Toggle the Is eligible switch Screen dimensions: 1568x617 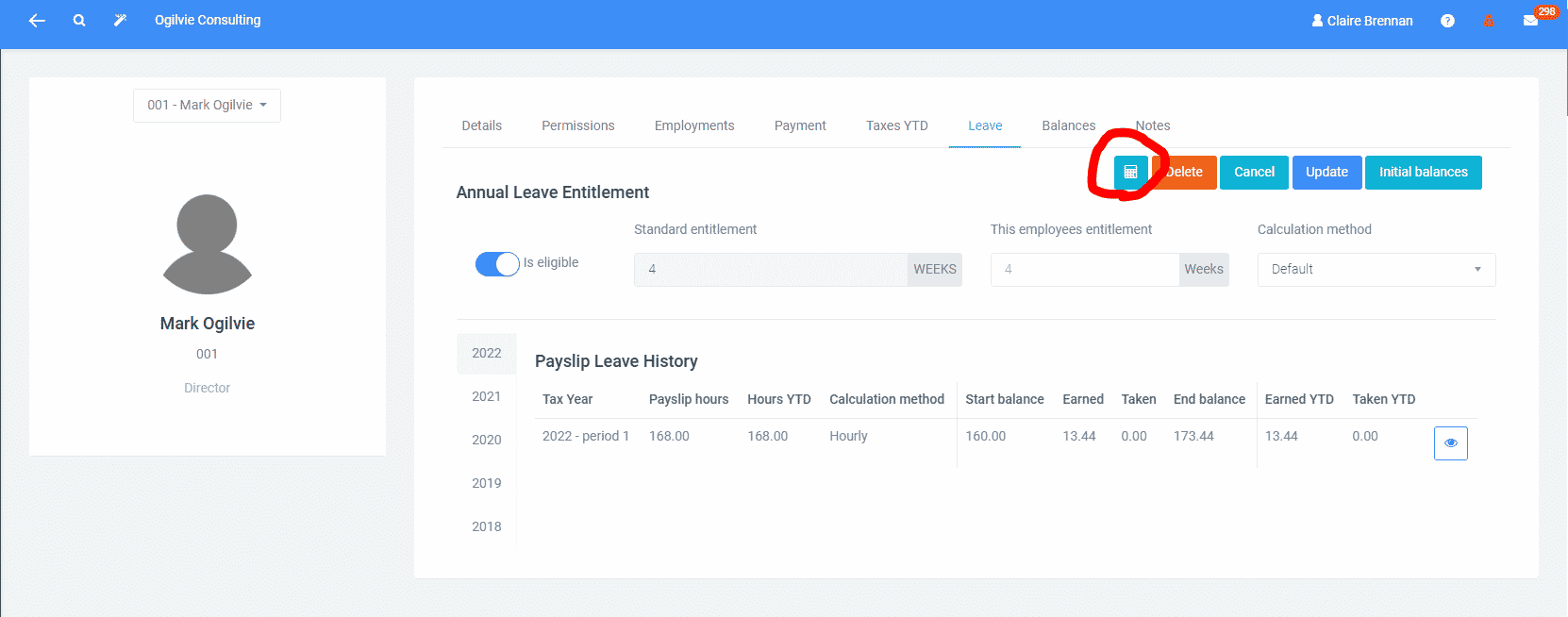(x=497, y=264)
